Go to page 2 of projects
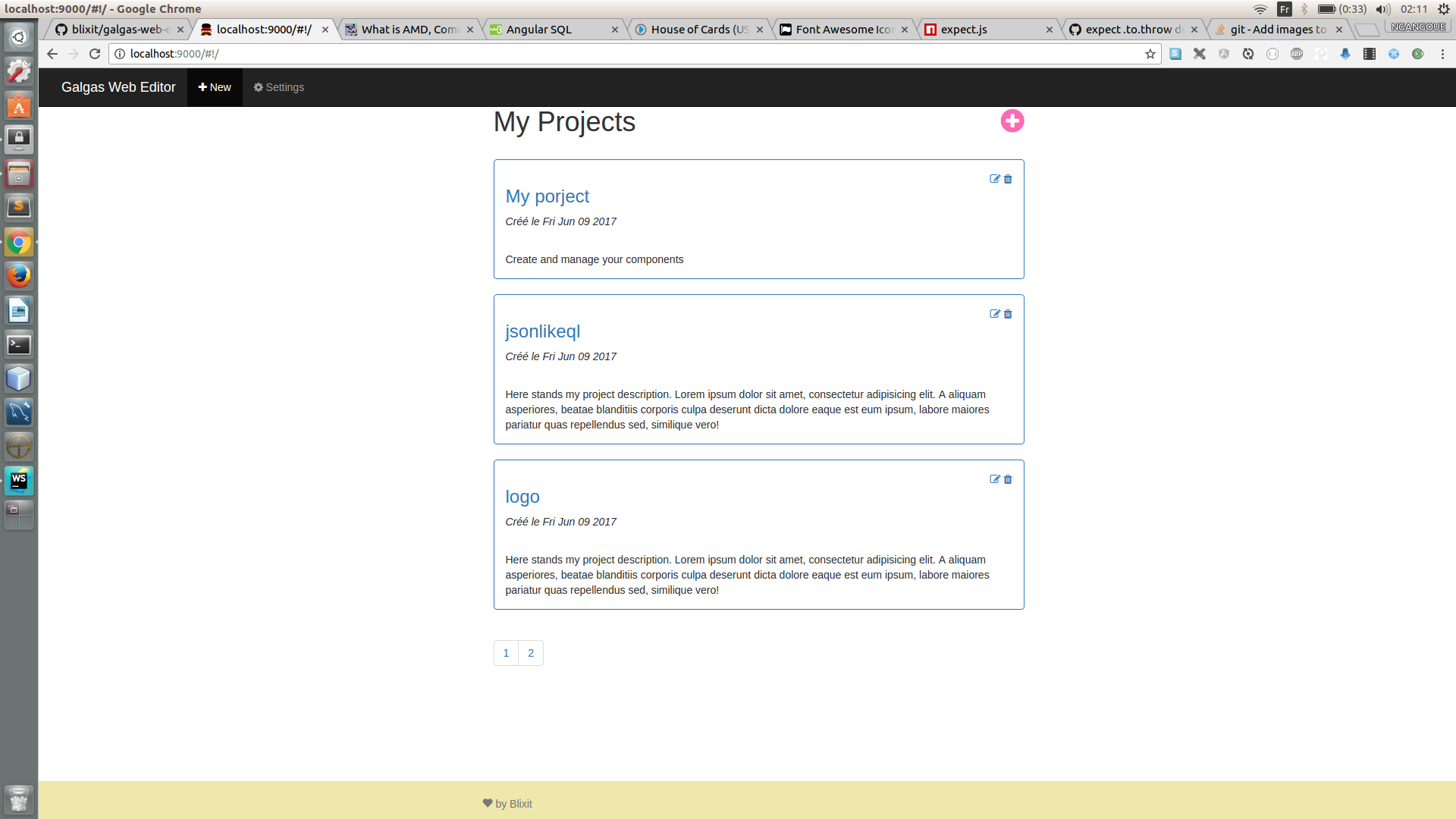 pos(531,653)
